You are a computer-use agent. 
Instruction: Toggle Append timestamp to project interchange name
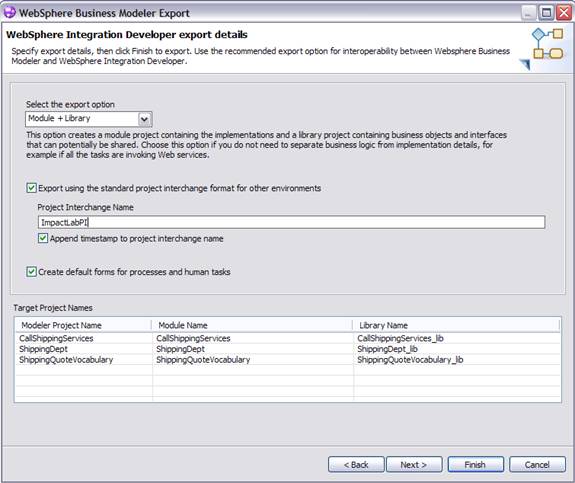pyautogui.click(x=43, y=238)
